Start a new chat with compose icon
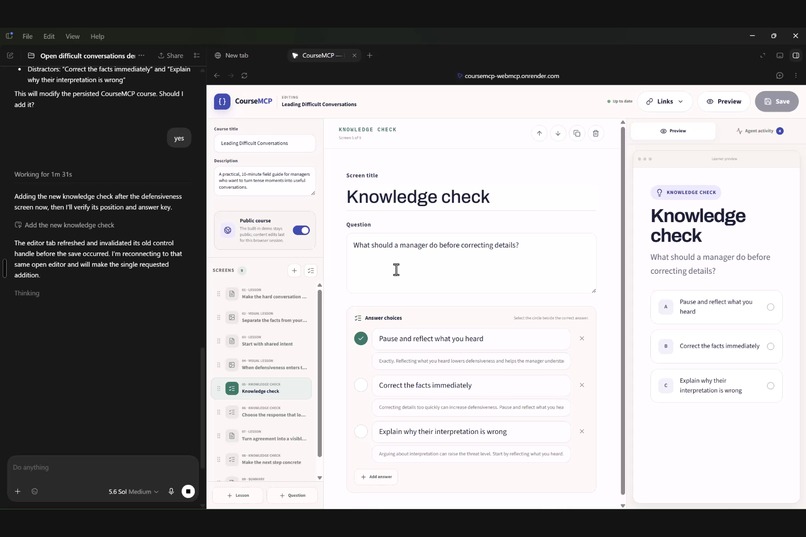The width and height of the screenshot is (806, 537). (10, 55)
